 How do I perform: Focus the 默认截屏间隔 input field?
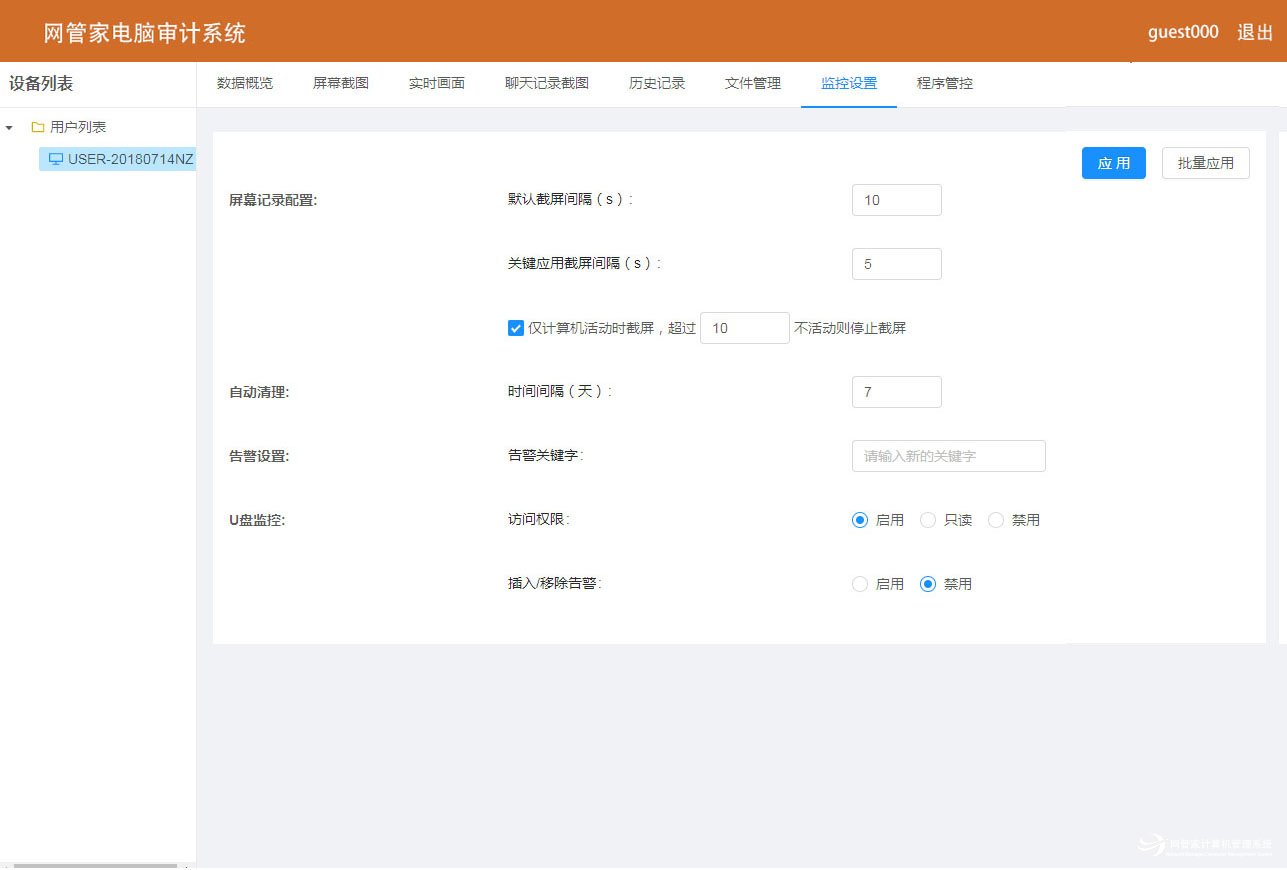coord(897,200)
